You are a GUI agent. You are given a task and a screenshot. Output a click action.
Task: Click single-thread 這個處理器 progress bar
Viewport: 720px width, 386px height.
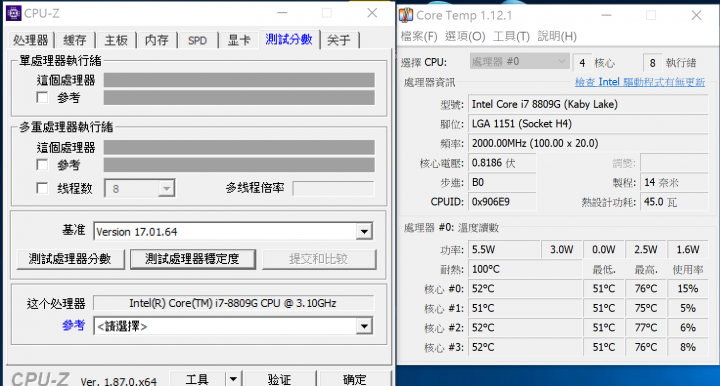point(239,80)
